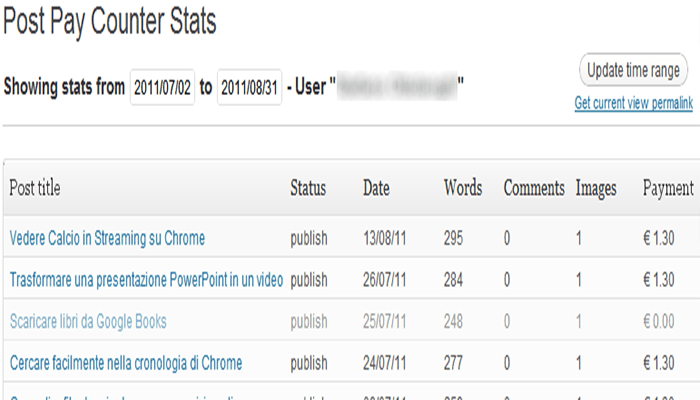Click the Post Pay Counter Stats heading
The width and height of the screenshot is (700, 400).
click(x=109, y=22)
